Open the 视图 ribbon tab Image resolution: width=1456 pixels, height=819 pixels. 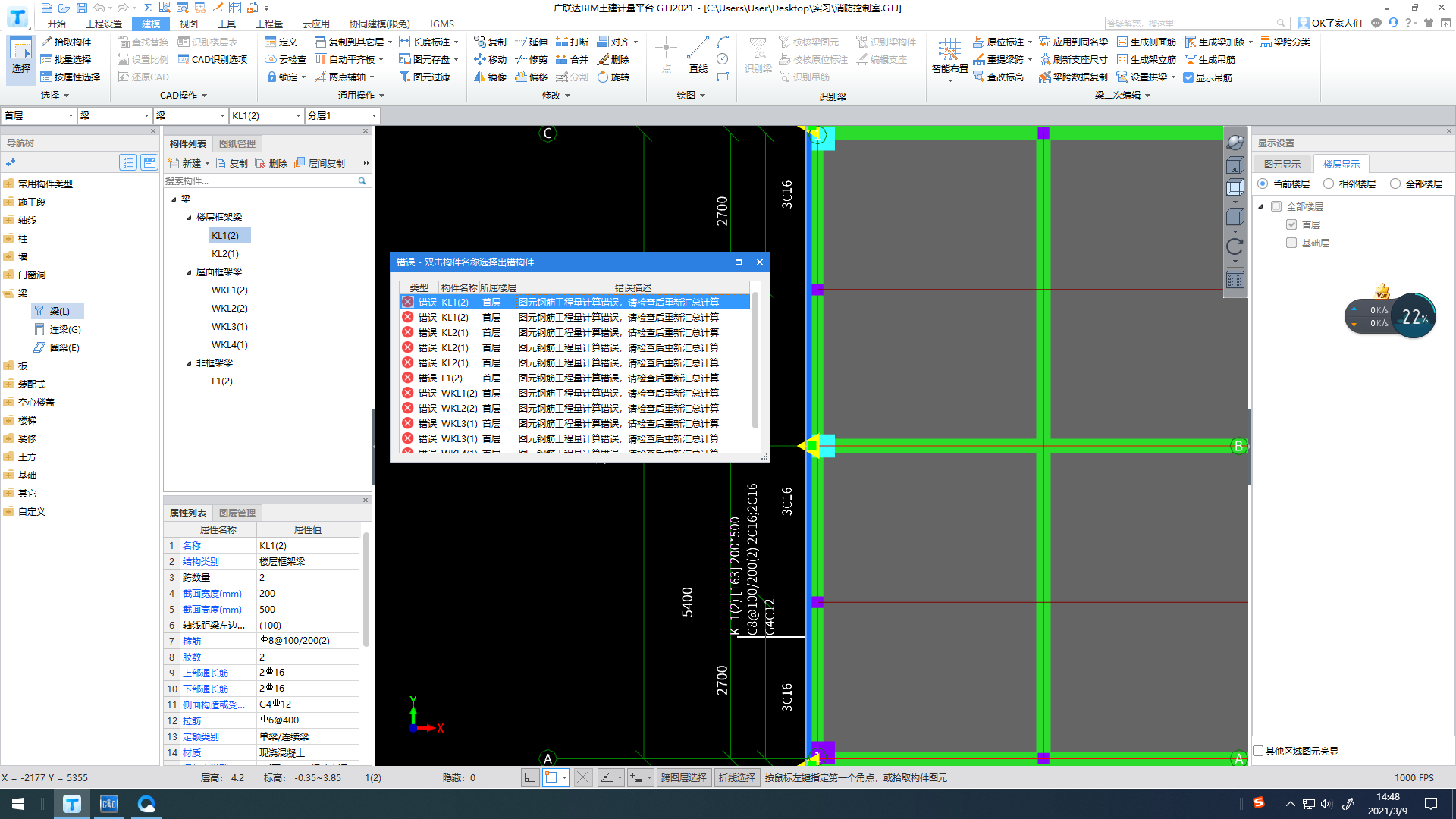tap(189, 24)
